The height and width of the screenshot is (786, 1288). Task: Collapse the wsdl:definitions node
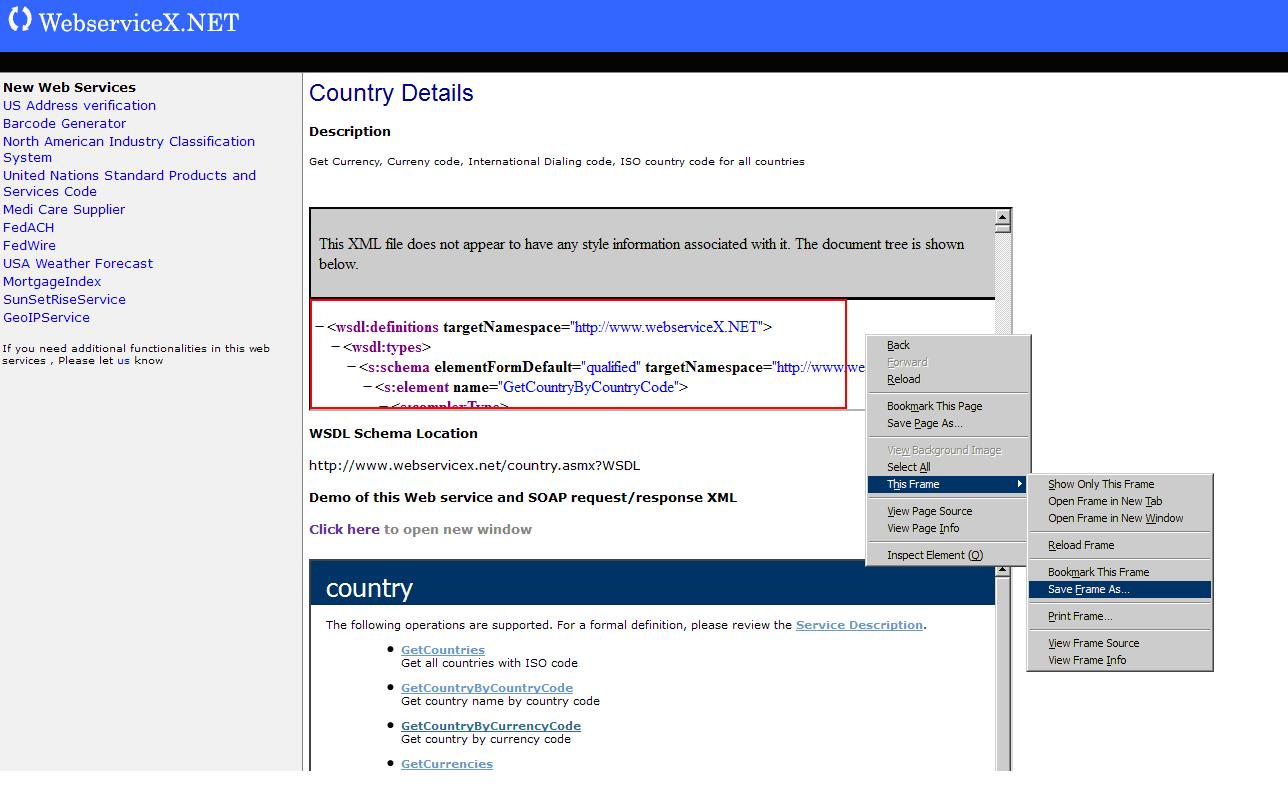[320, 327]
